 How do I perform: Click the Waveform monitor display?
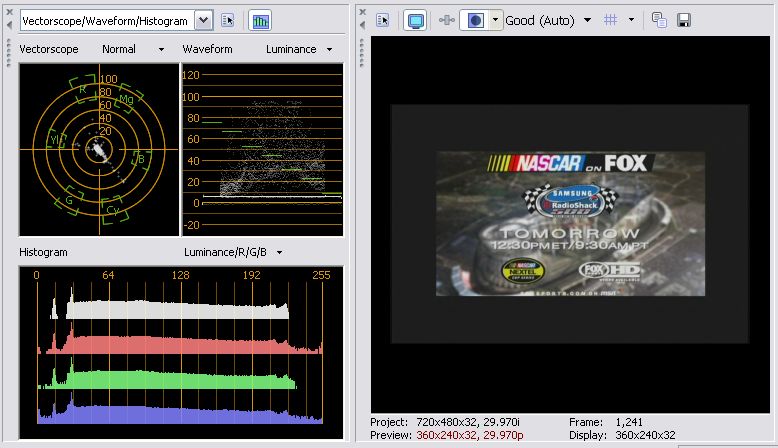pyautogui.click(x=262, y=149)
